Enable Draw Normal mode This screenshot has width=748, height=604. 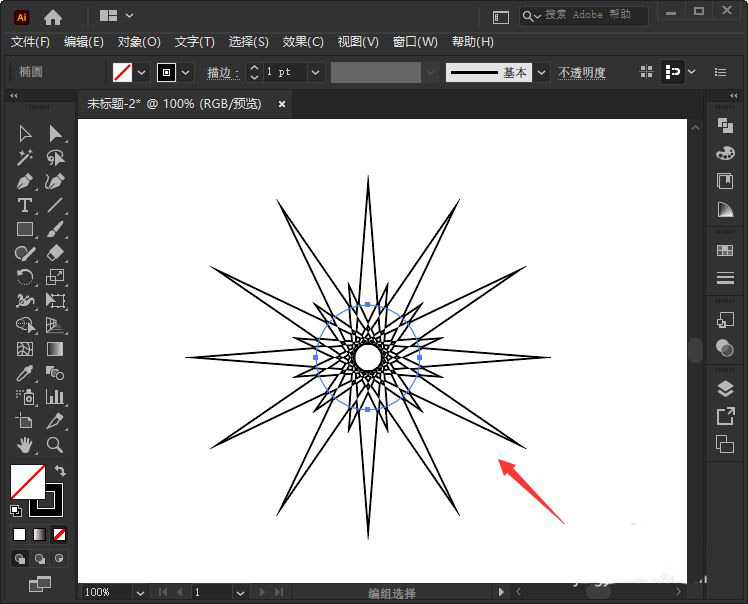[20, 559]
